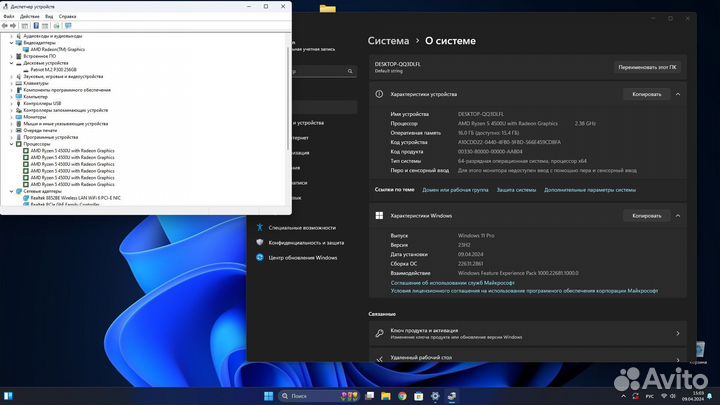Show hidden tray icons chevron
The image size is (720, 405).
coord(623,396)
